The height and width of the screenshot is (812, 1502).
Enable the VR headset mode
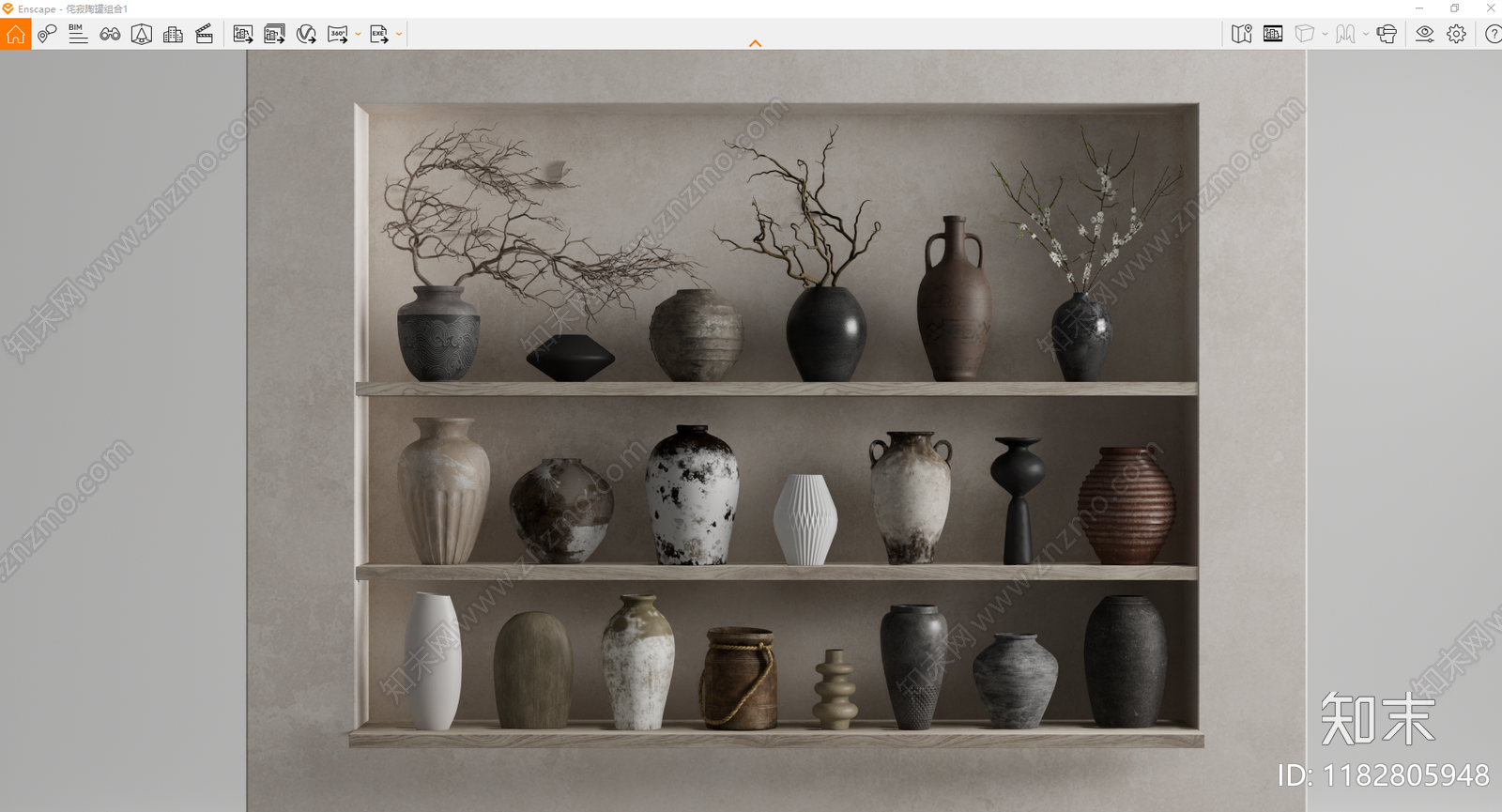1387,35
